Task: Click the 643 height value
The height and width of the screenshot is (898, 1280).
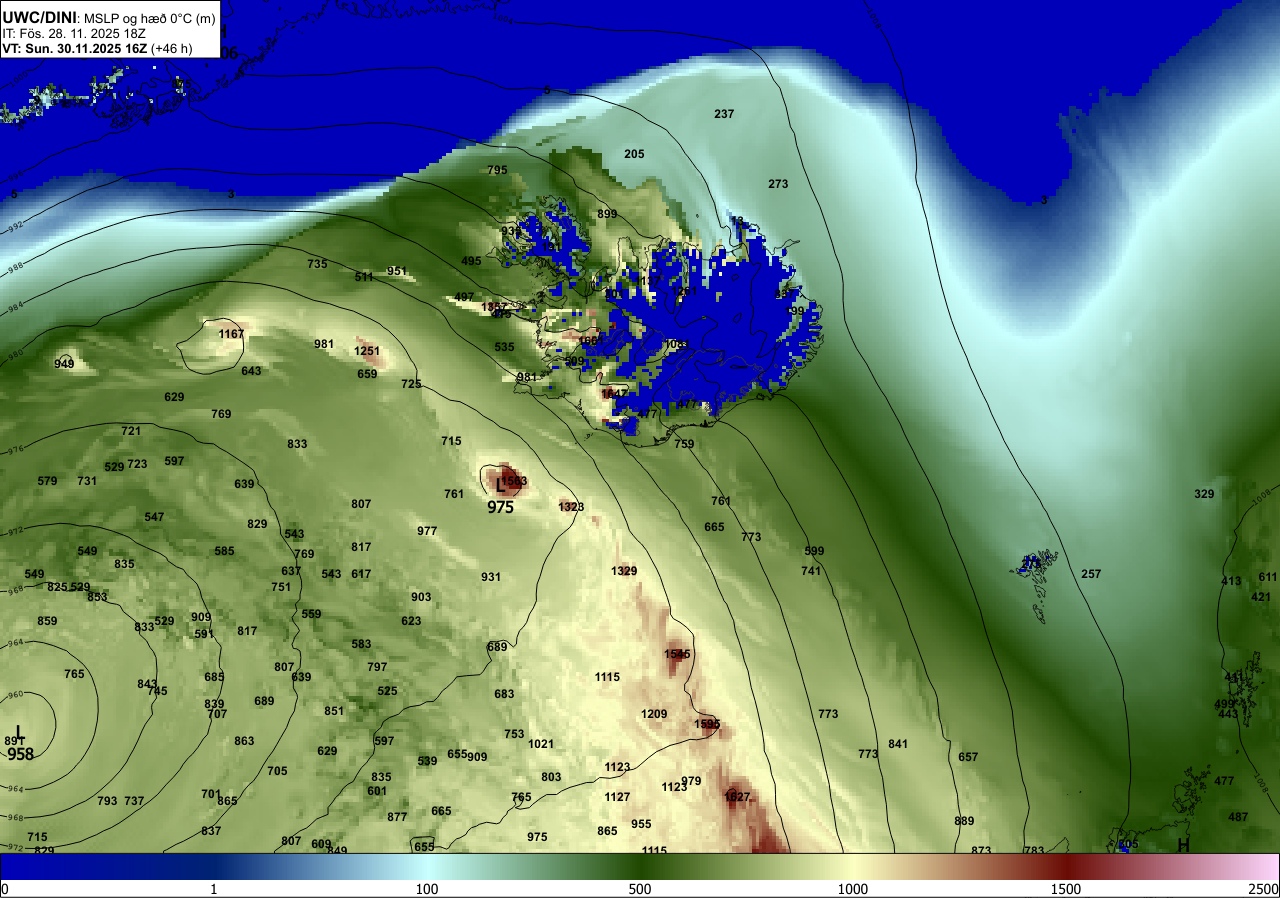Action: pyautogui.click(x=251, y=371)
